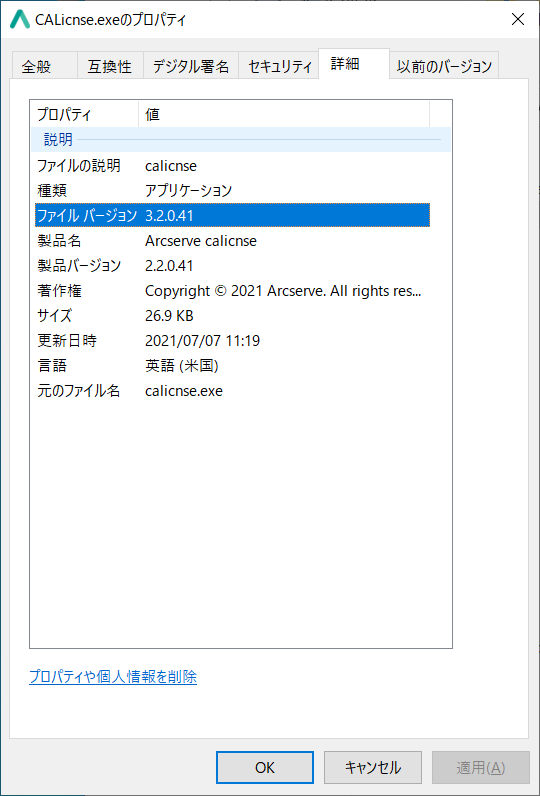The height and width of the screenshot is (796, 540).
Task: Click the 種類 property label
Action: pos(53,190)
